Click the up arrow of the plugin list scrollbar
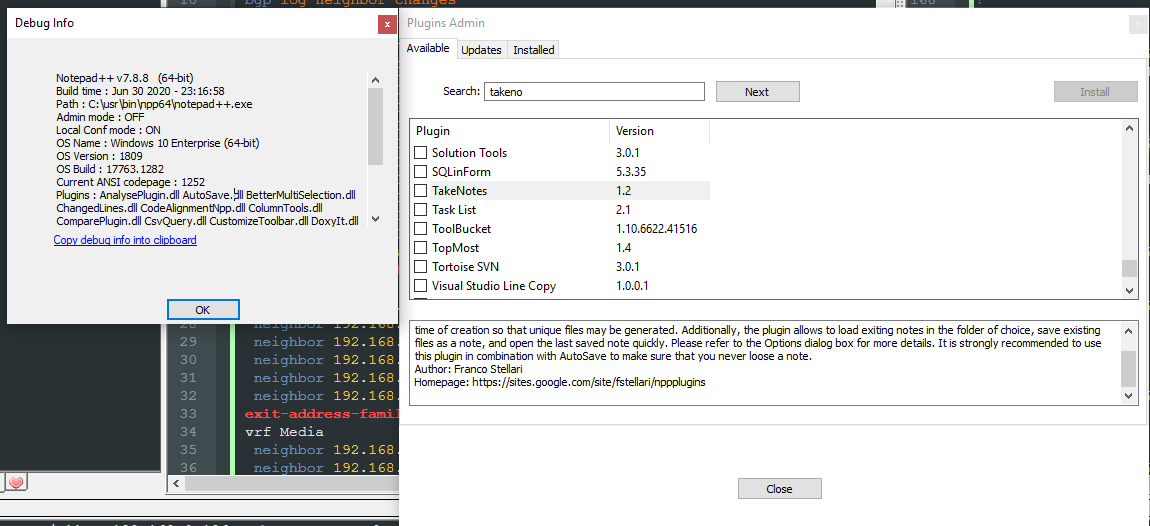The width and height of the screenshot is (1150, 526). pyautogui.click(x=1129, y=128)
